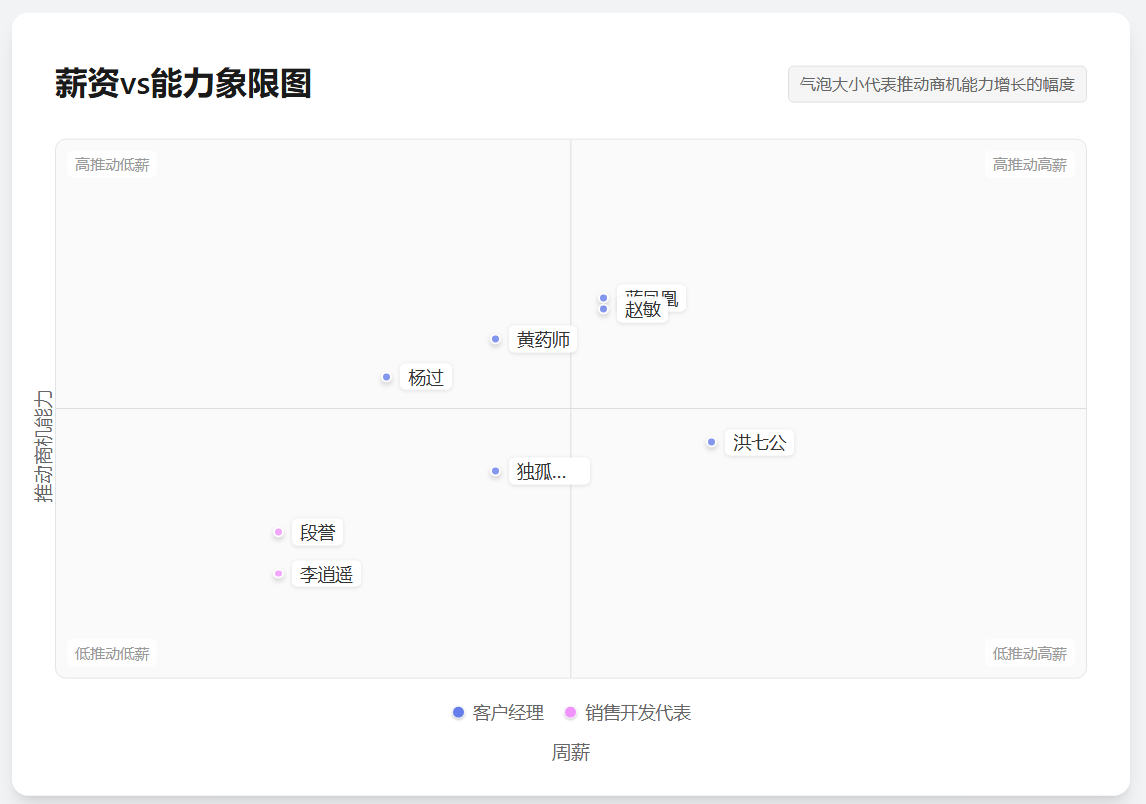Click the 李逍遥 pink bubble marker
Image resolution: width=1146 pixels, height=804 pixels.
278,574
